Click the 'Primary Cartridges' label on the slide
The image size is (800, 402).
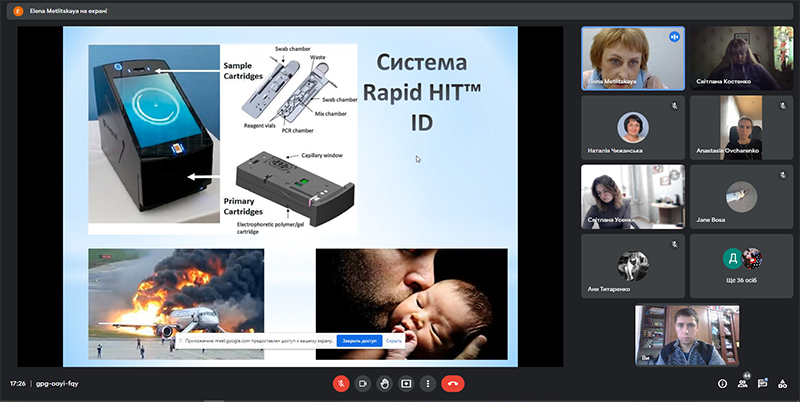point(243,206)
